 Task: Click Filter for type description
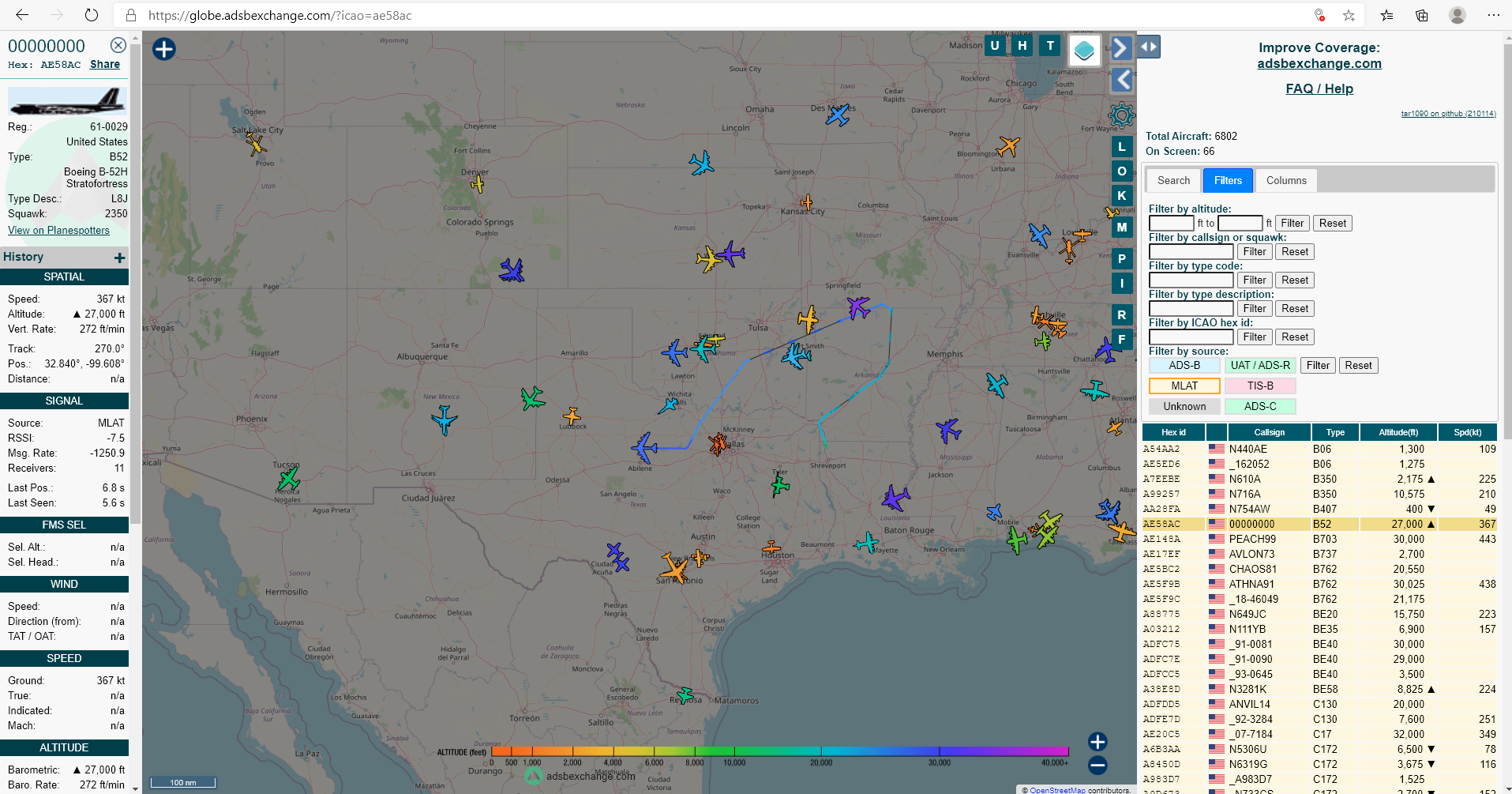1255,309
